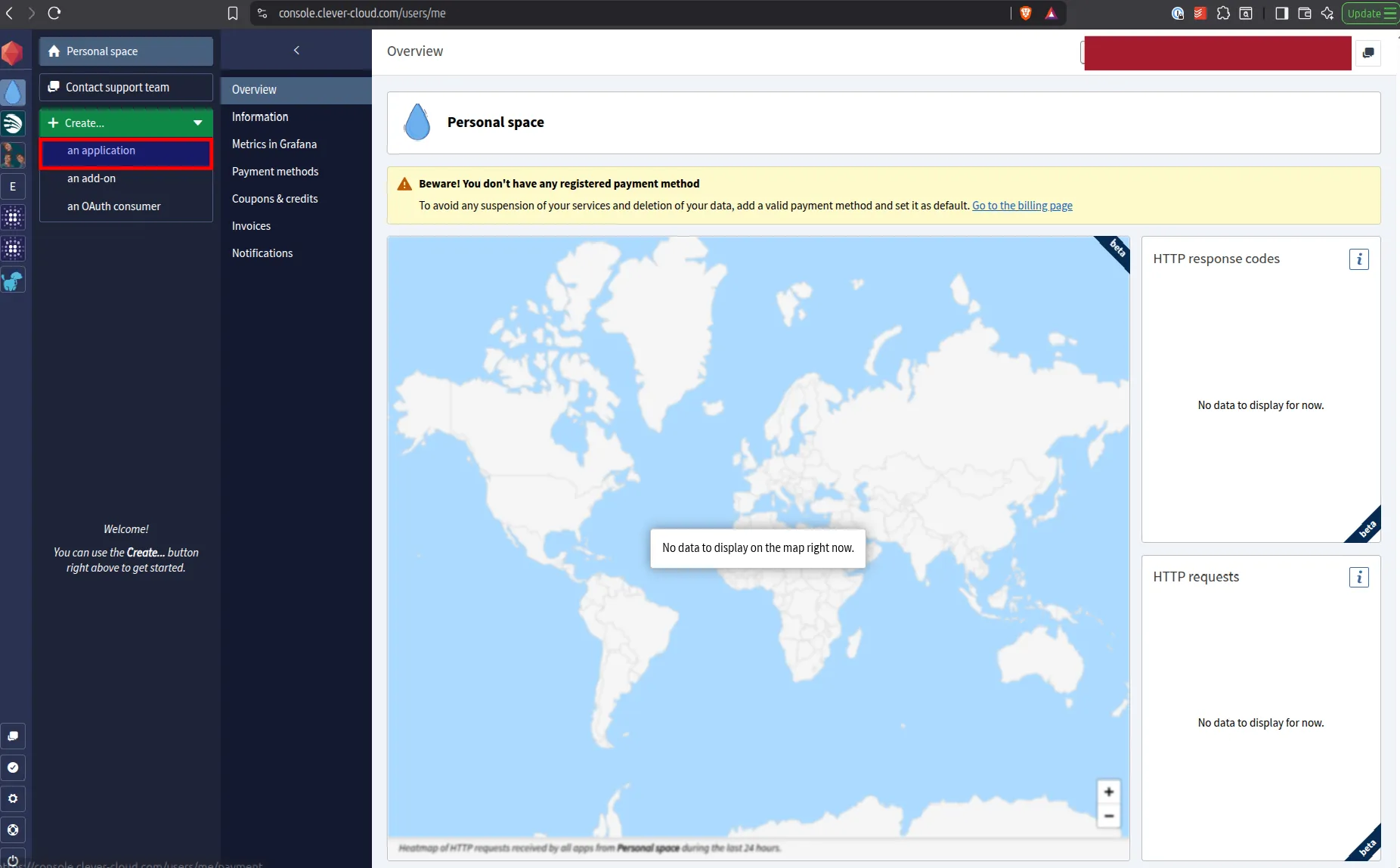The height and width of the screenshot is (868, 1400).
Task: Open chat icon at top right of Overview
Action: point(1367,53)
